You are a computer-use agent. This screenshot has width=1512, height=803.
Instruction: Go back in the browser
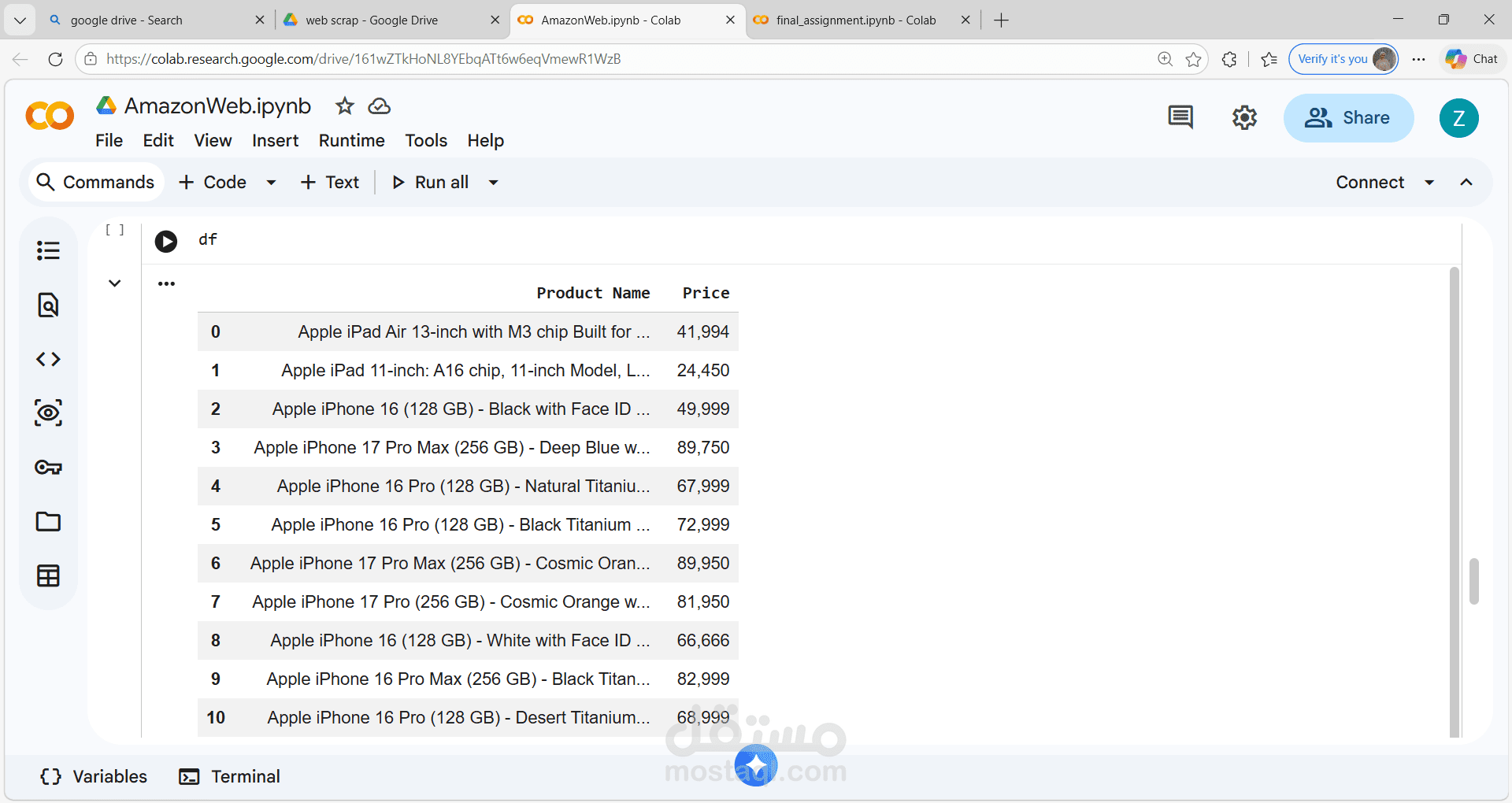point(20,59)
